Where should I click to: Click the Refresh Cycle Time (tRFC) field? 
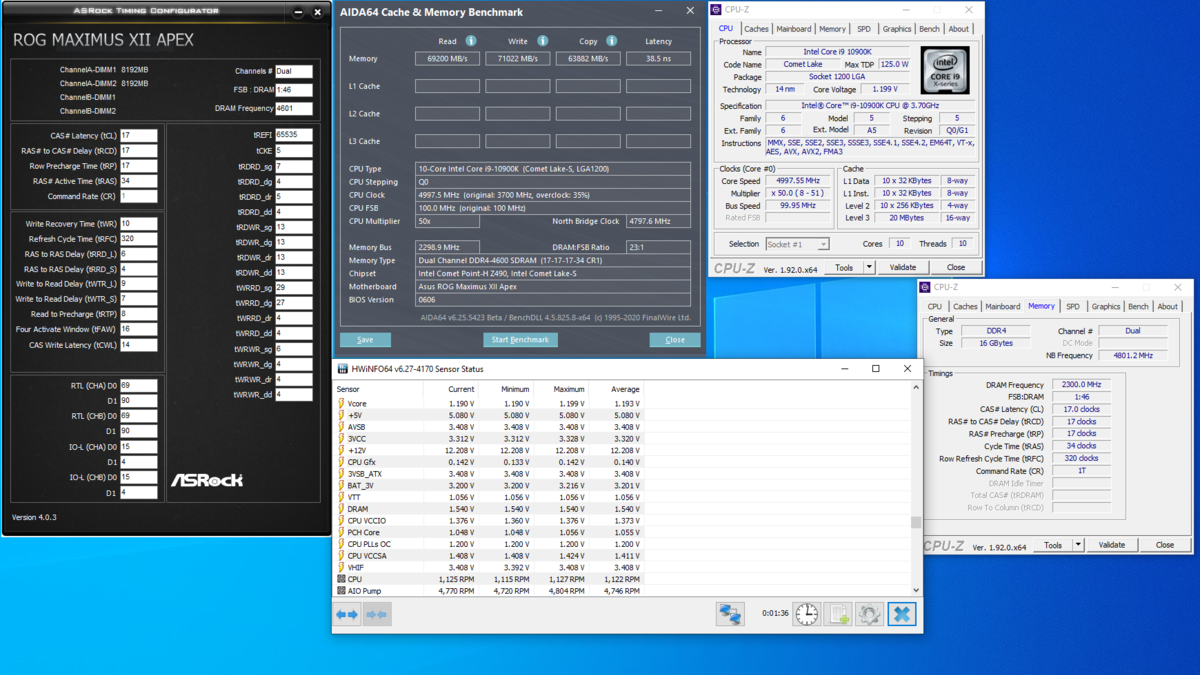tap(138, 239)
